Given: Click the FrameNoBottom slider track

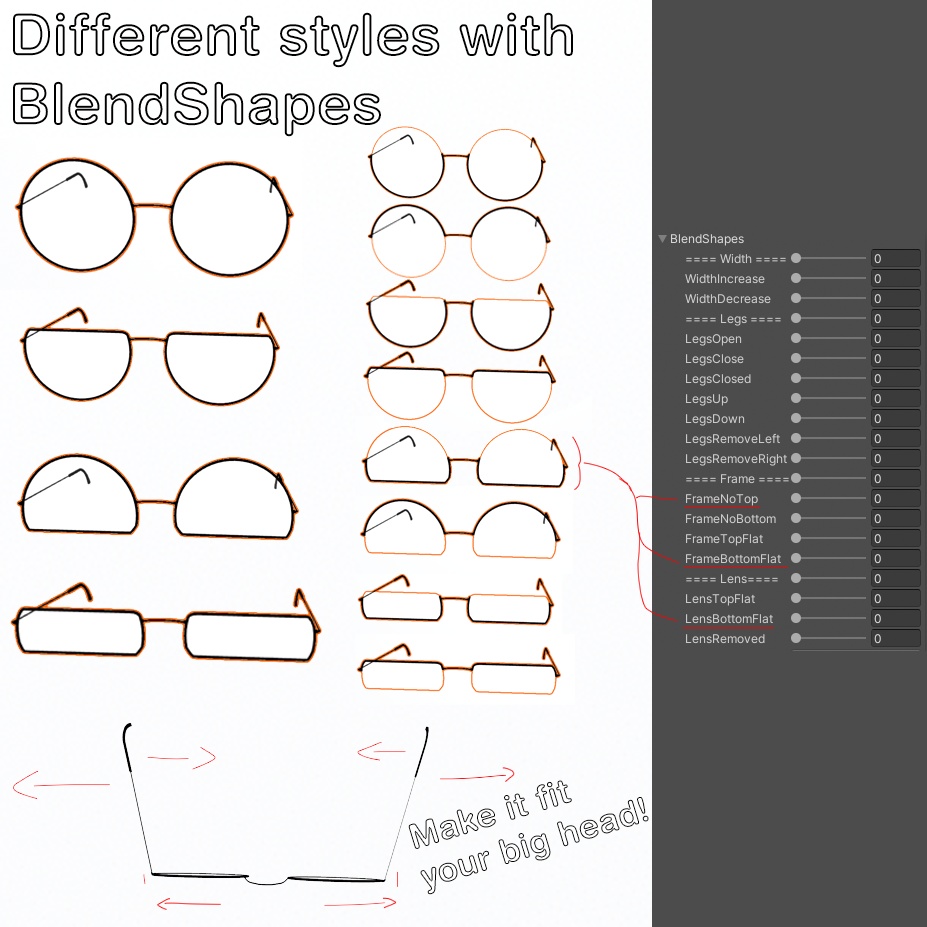Looking at the screenshot, I should click(x=830, y=518).
